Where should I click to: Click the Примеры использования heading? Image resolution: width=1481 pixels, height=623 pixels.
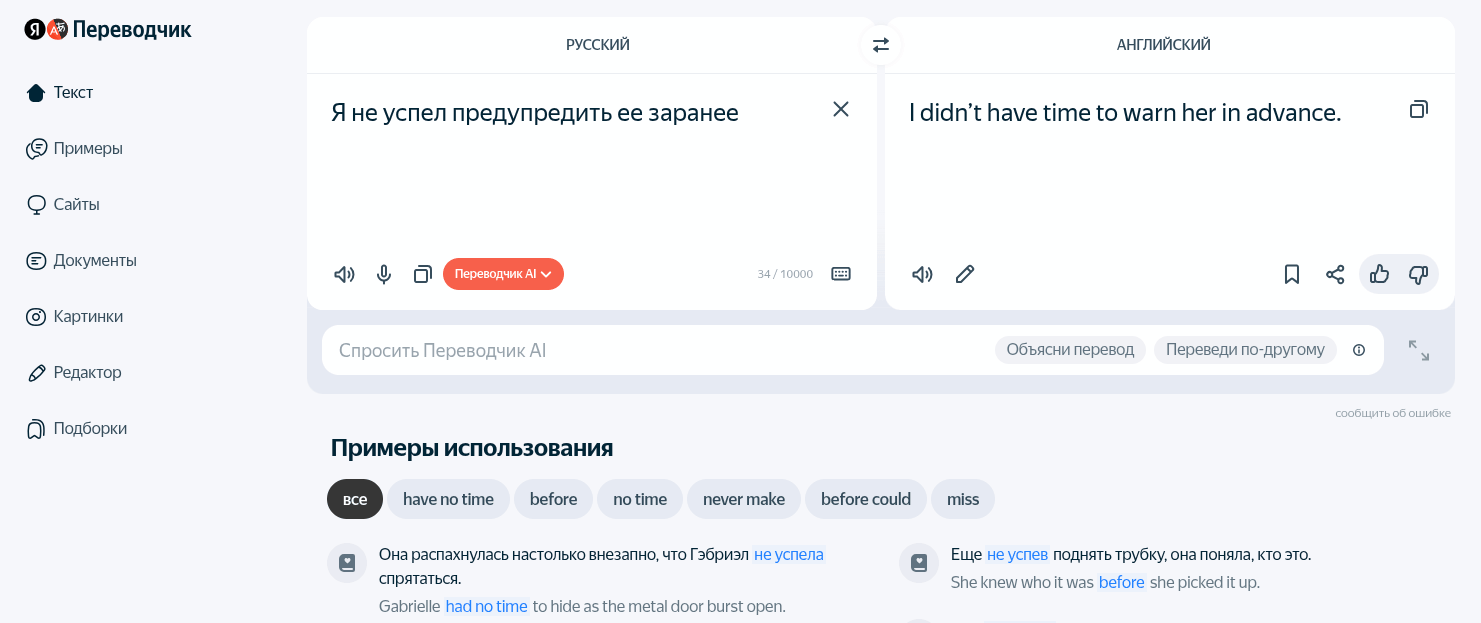point(472,447)
